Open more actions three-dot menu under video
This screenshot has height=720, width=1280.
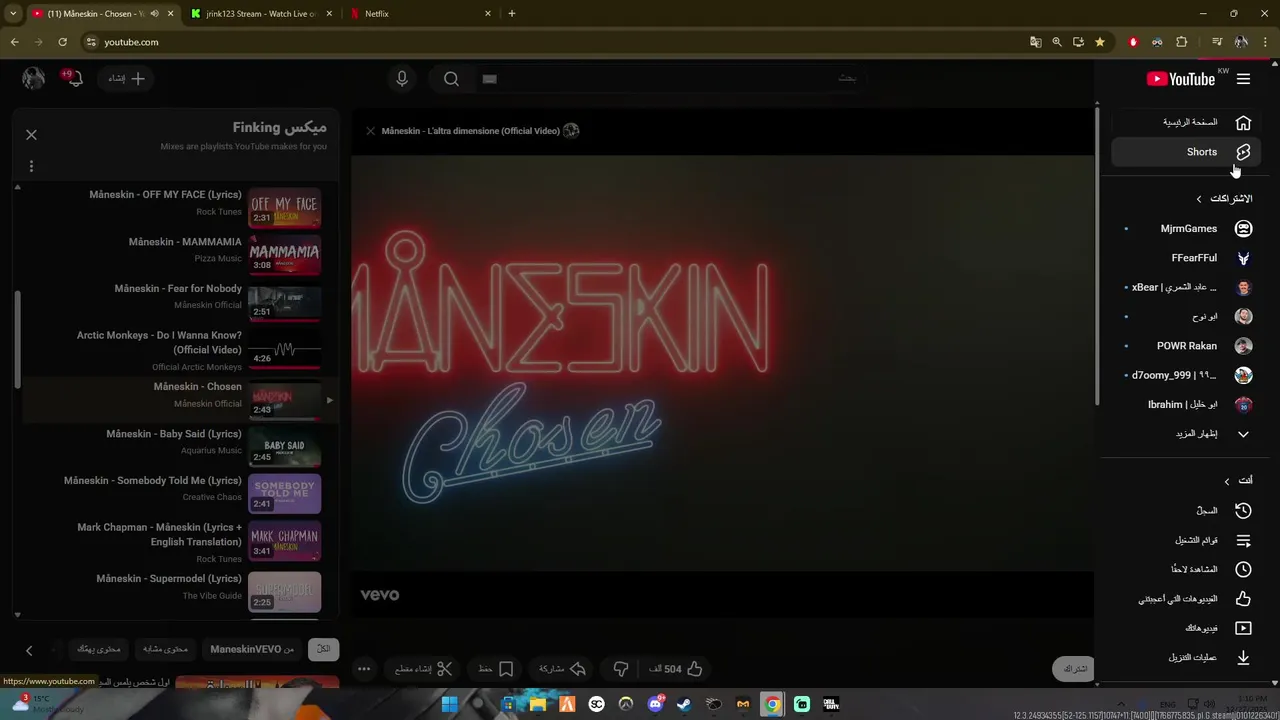click(x=364, y=669)
